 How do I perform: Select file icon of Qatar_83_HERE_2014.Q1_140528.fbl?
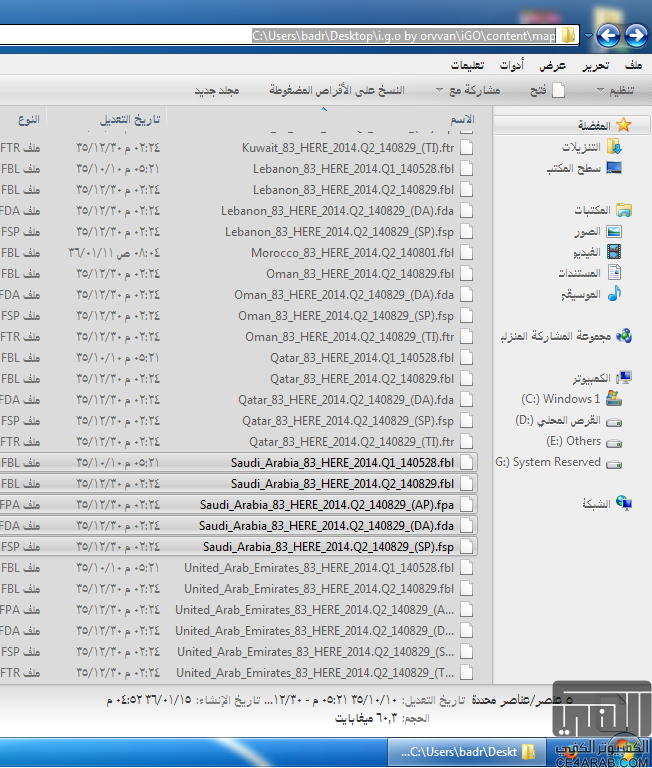coord(467,358)
